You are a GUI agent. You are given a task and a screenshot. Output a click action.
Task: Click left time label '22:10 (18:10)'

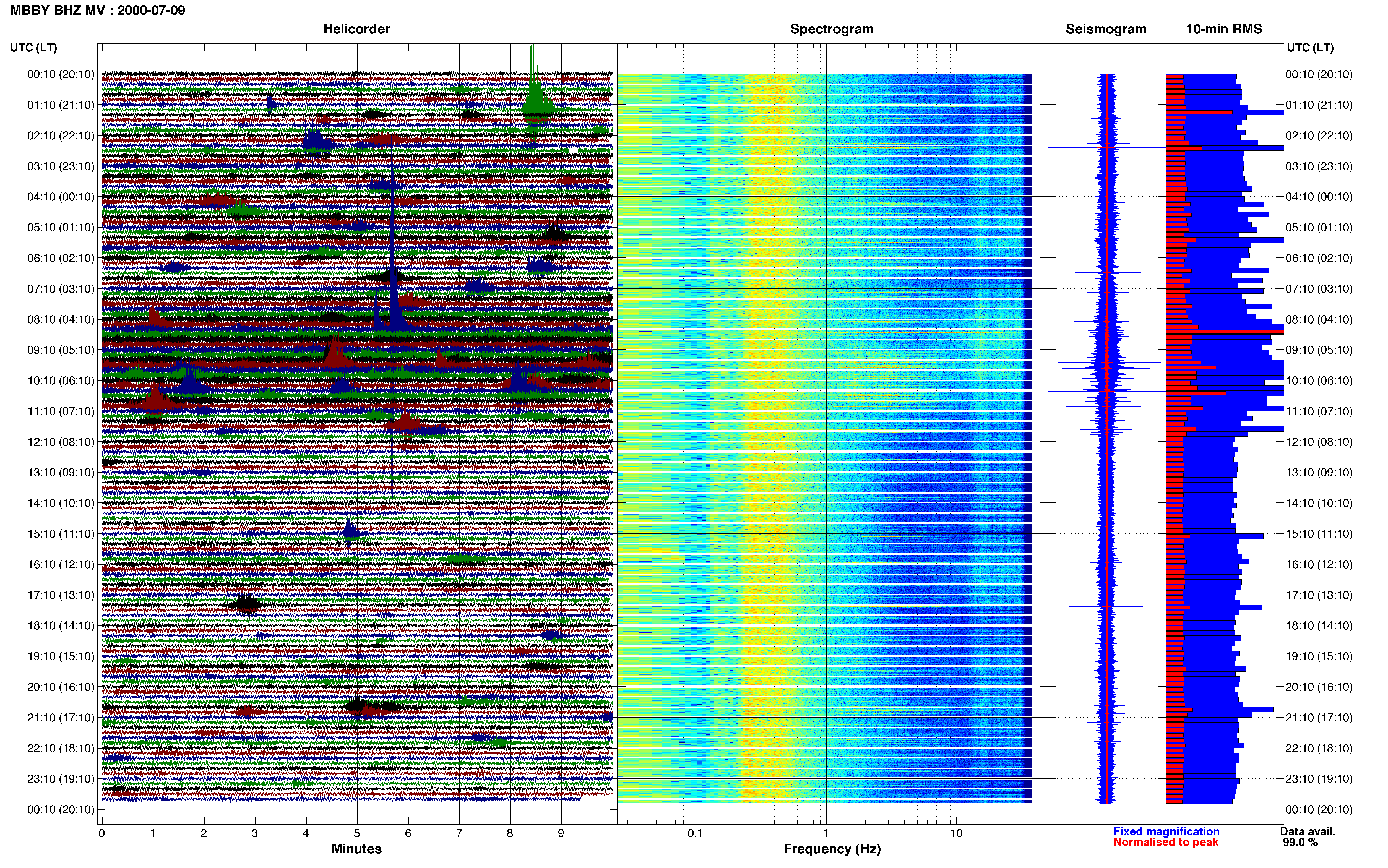click(x=60, y=749)
